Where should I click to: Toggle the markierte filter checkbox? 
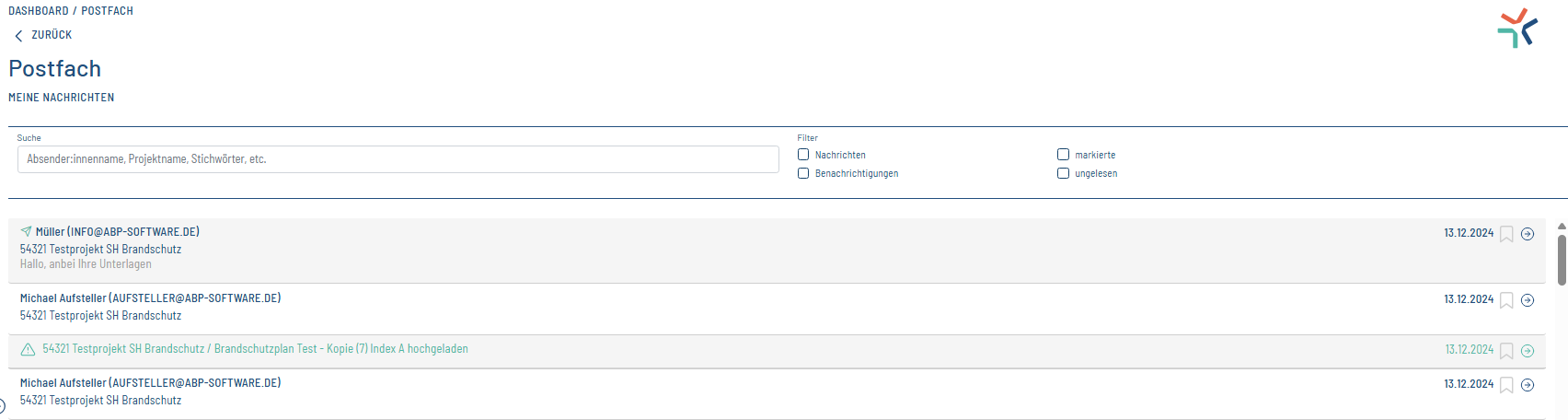pos(1063,155)
